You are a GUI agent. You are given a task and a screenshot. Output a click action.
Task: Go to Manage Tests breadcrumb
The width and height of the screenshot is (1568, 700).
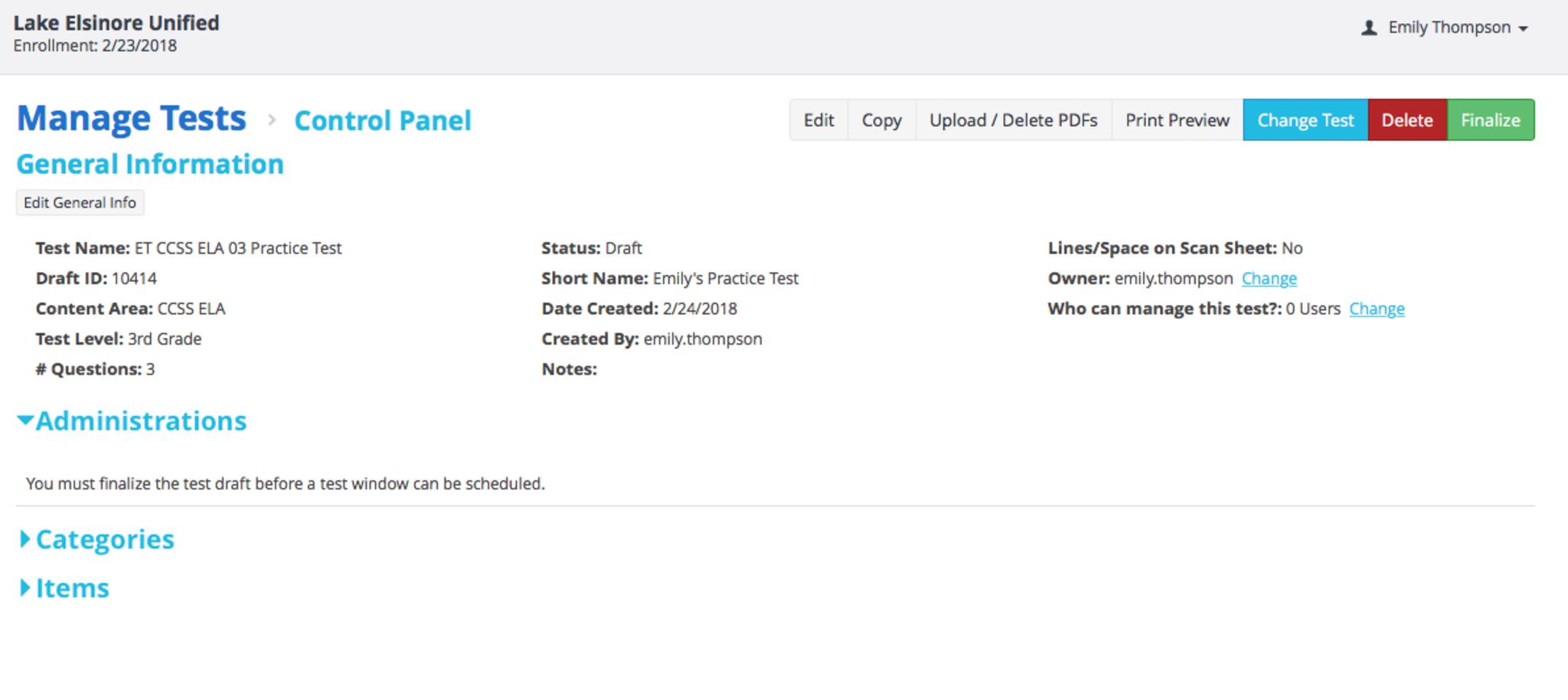click(x=132, y=119)
